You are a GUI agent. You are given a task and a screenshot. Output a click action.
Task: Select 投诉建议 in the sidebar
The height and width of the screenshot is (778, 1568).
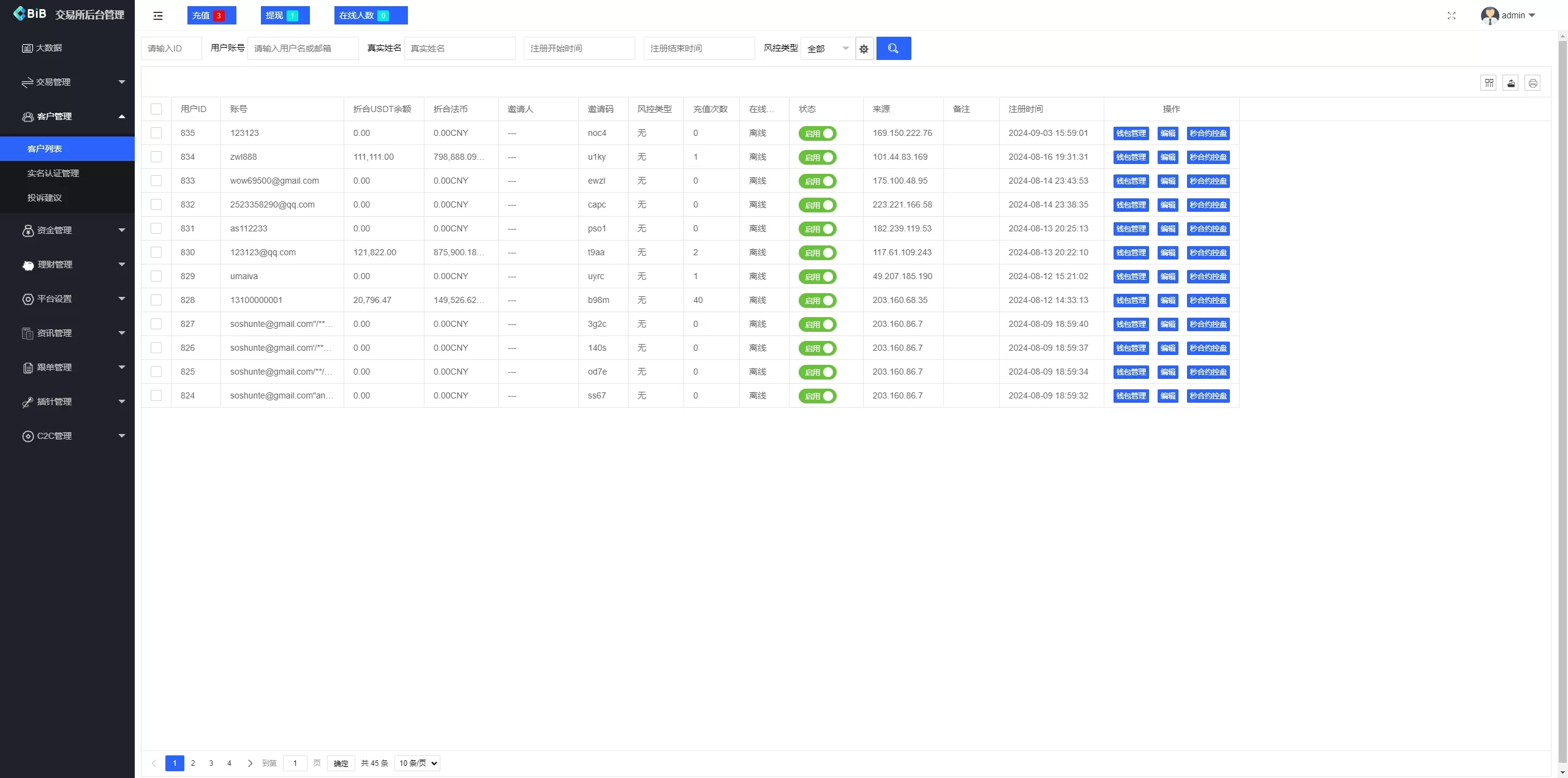point(45,198)
